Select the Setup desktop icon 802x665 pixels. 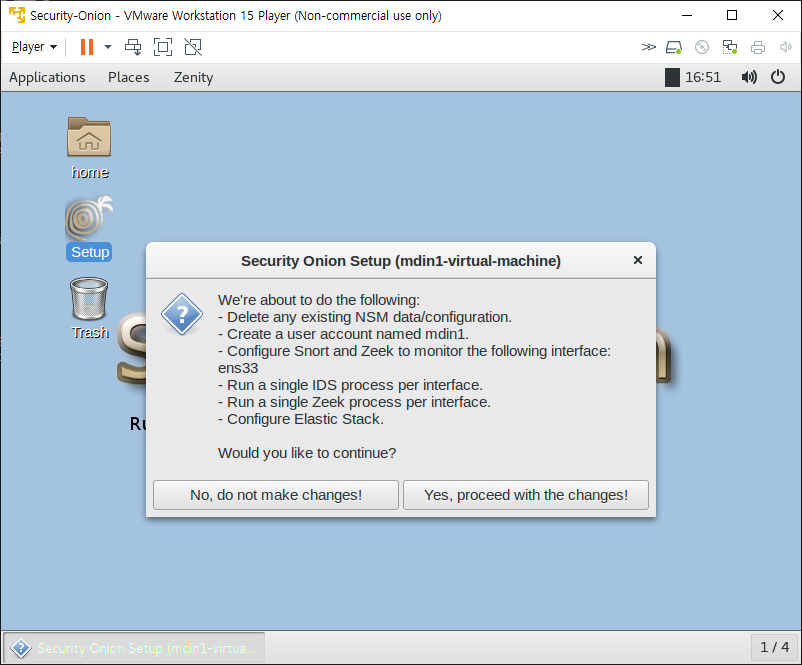tap(89, 229)
